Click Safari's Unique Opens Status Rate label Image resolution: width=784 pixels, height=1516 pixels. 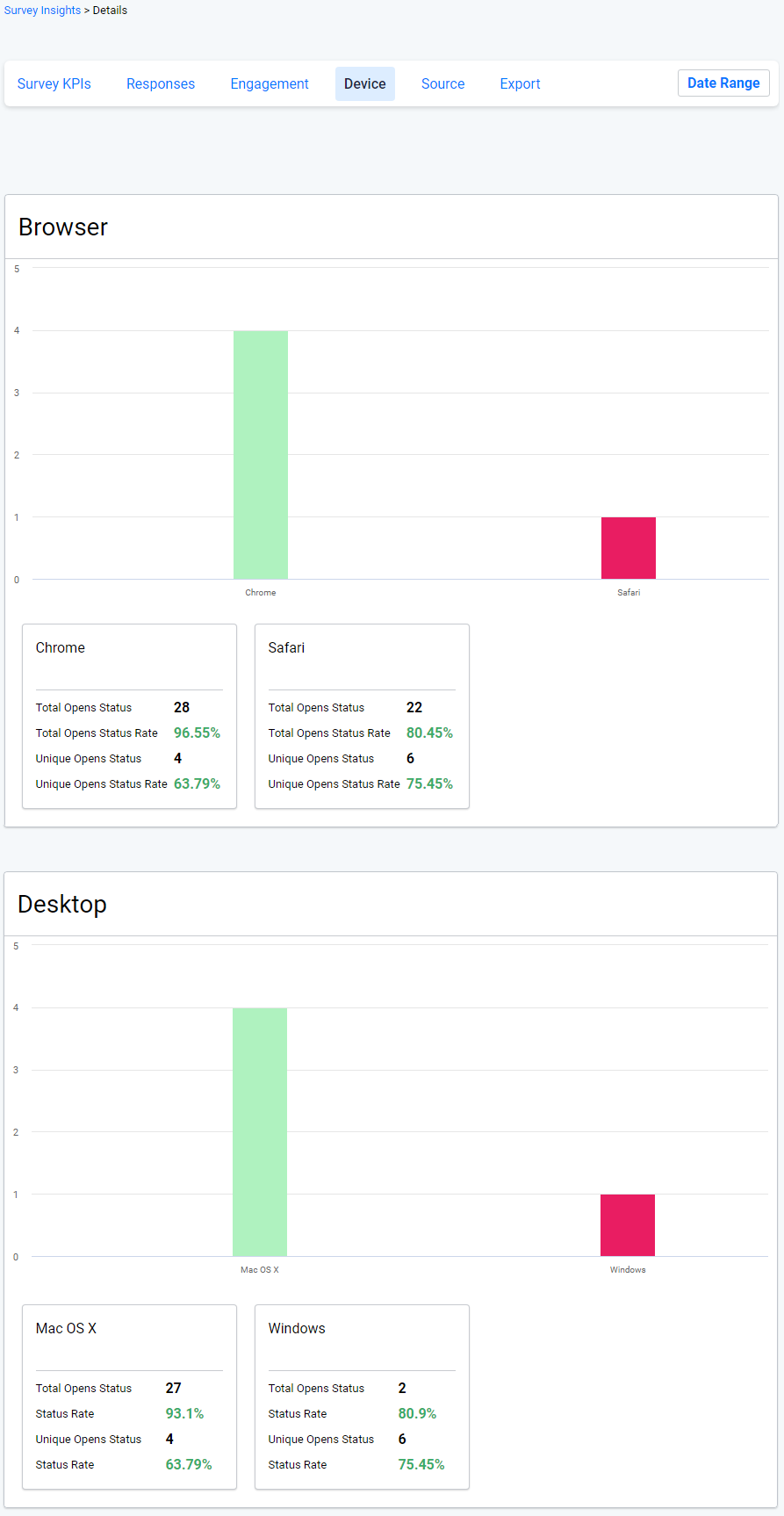[x=334, y=784]
